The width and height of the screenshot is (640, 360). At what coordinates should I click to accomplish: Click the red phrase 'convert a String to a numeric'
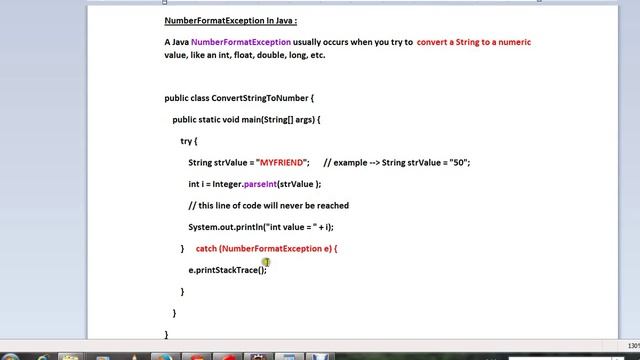tap(474, 42)
